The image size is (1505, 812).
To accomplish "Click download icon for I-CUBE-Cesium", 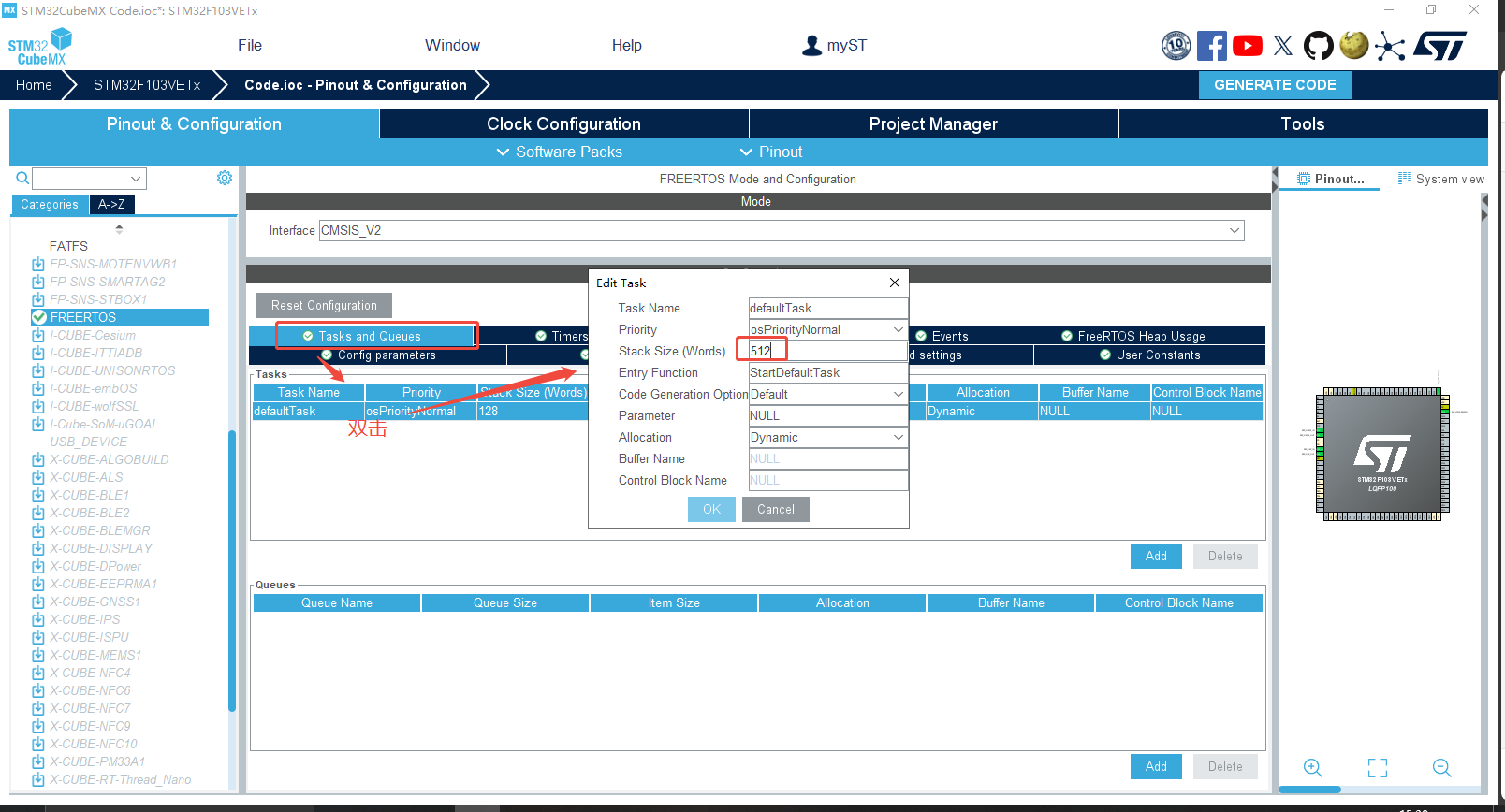I will point(38,335).
